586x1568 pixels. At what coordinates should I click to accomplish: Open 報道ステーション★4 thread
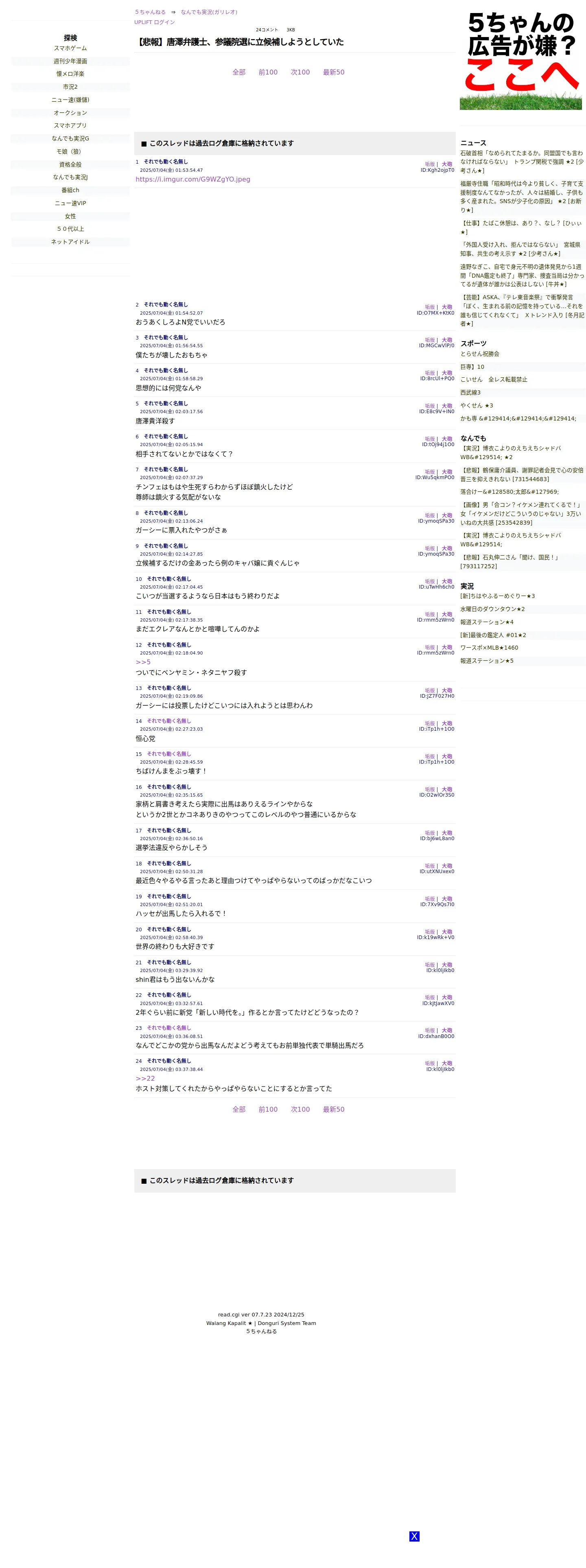(487, 622)
